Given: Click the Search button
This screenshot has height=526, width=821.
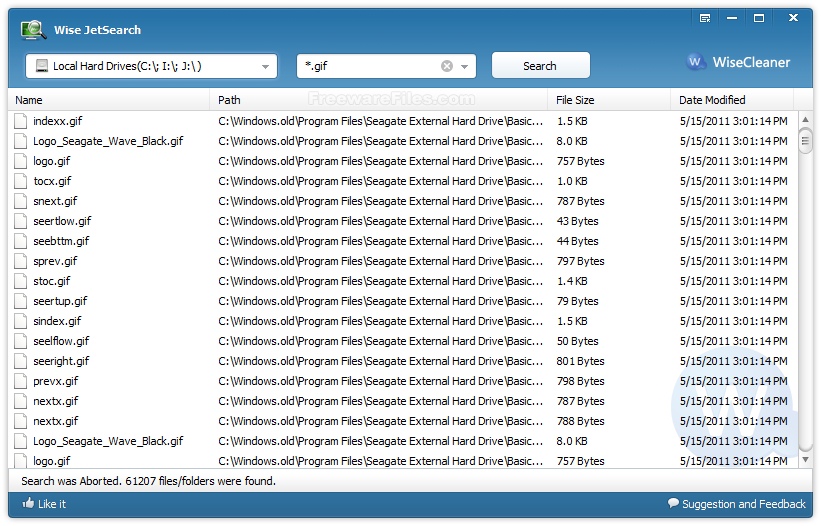Looking at the screenshot, I should (x=540, y=66).
